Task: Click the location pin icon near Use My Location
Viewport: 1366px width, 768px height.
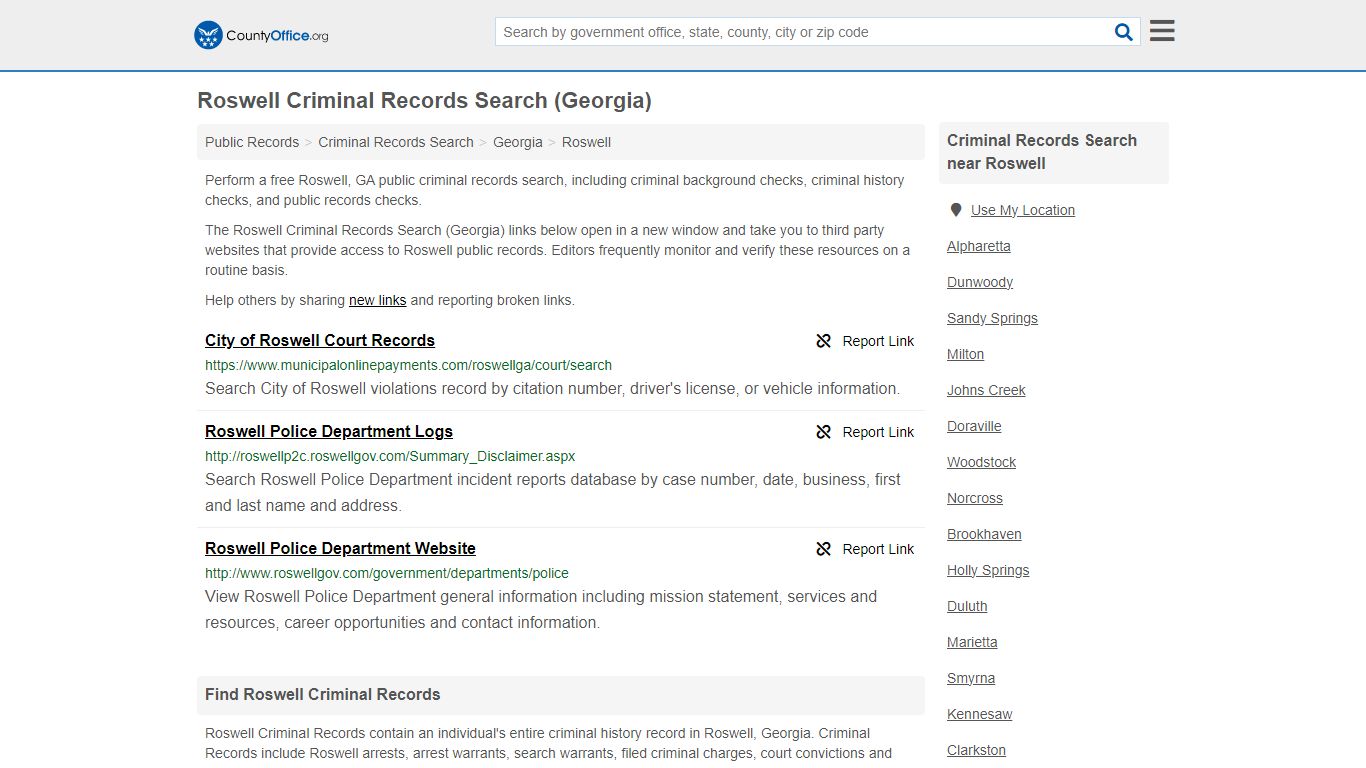Action: pyautogui.click(x=956, y=210)
